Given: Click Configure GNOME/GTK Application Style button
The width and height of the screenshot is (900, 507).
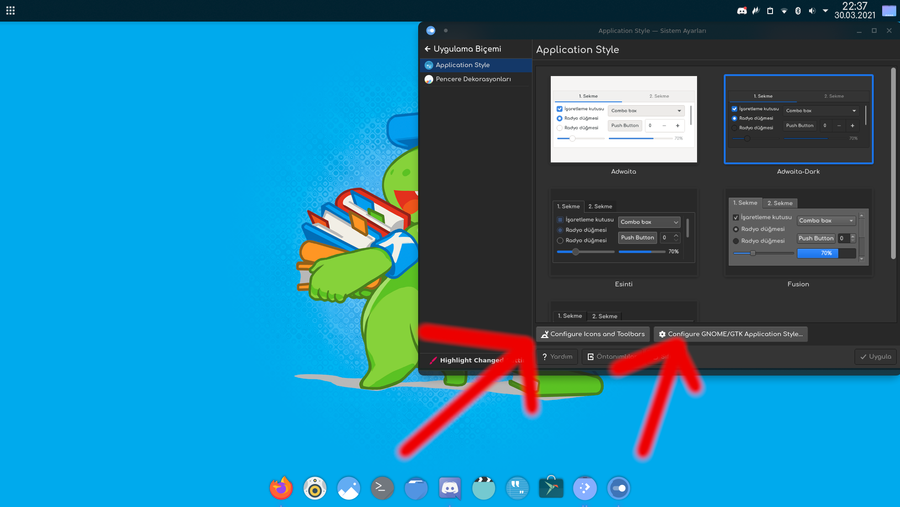Looking at the screenshot, I should 730,334.
